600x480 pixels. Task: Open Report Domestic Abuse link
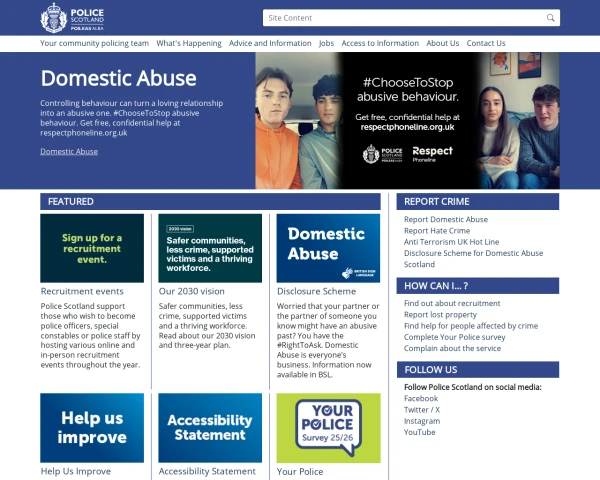(x=446, y=219)
